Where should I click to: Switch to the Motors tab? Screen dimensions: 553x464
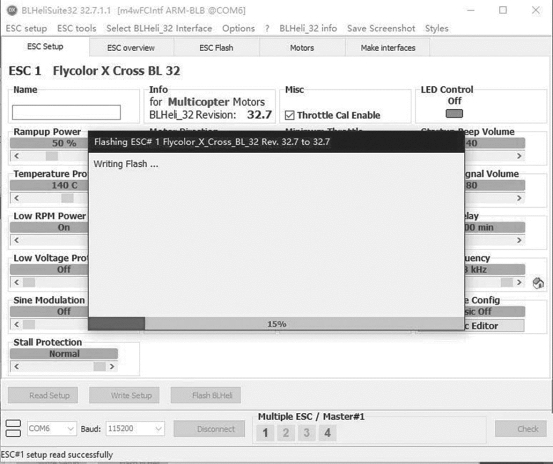click(302, 48)
